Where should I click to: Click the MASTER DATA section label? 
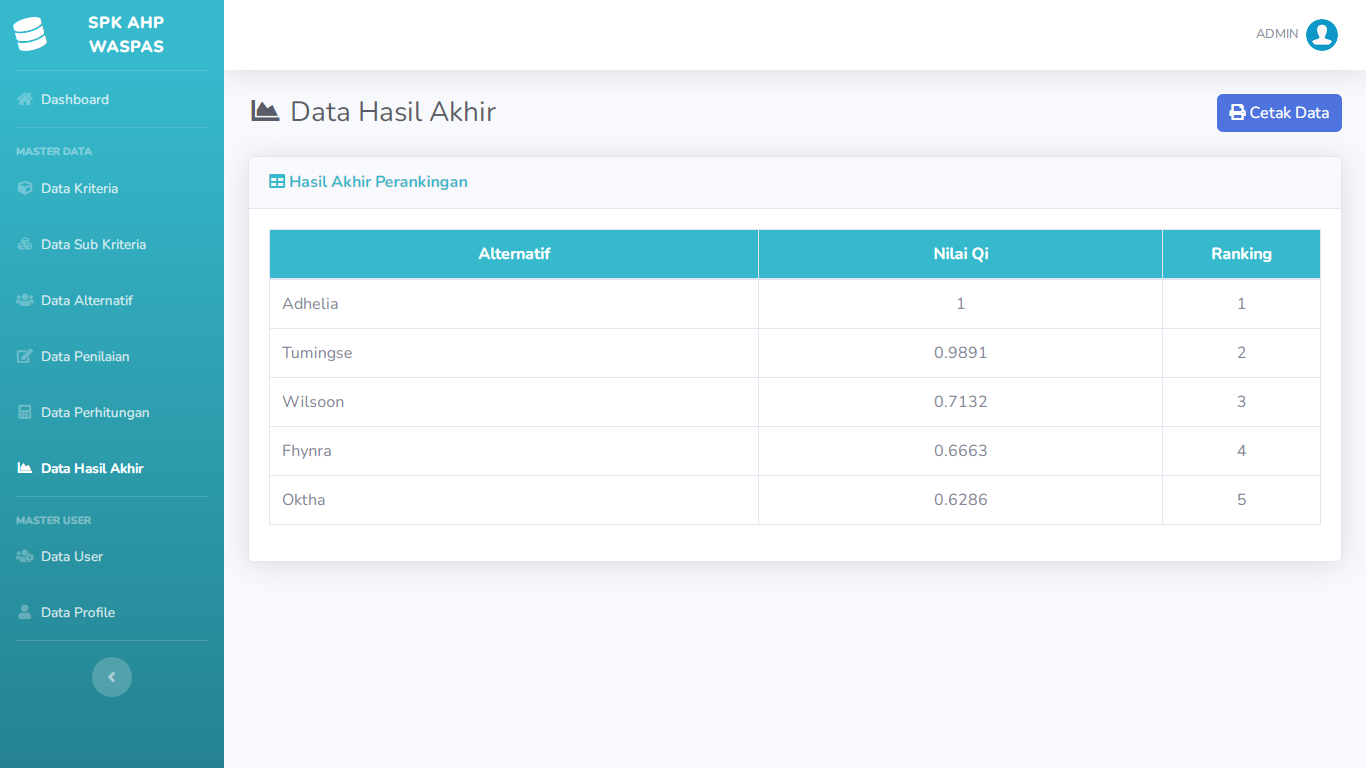point(54,152)
